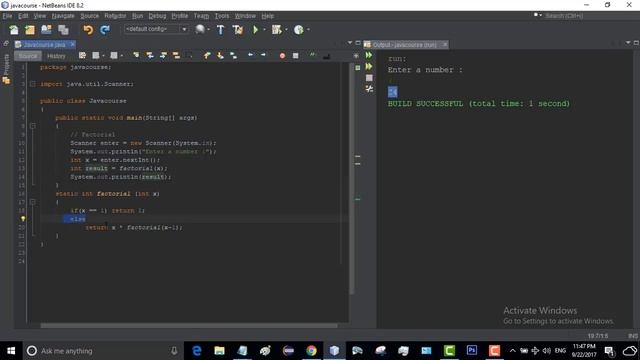Open the Output panel dropdown arrow

(628, 42)
